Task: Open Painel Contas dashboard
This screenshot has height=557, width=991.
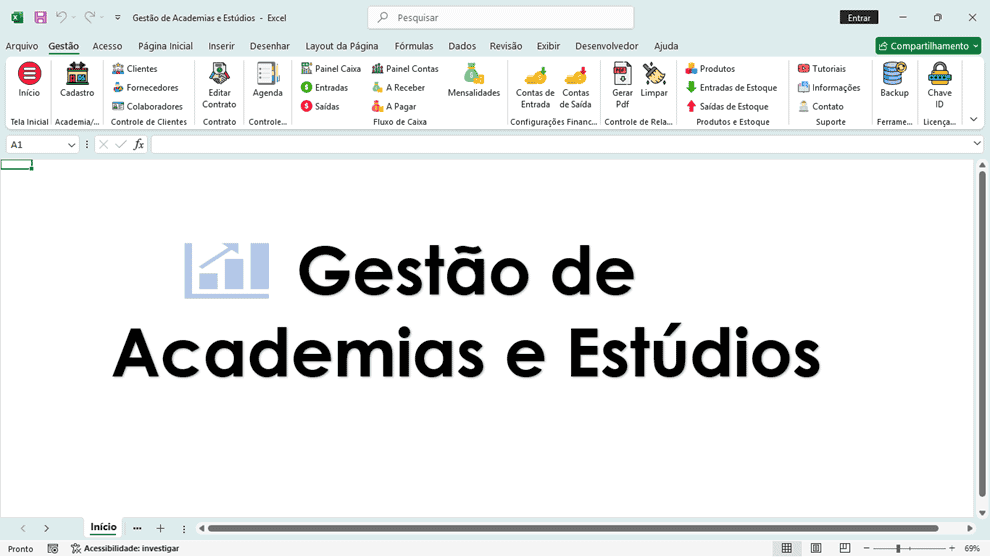Action: coord(405,68)
